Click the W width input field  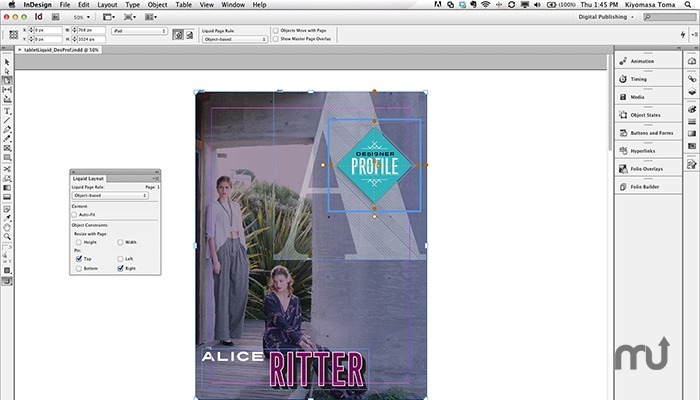click(92, 30)
